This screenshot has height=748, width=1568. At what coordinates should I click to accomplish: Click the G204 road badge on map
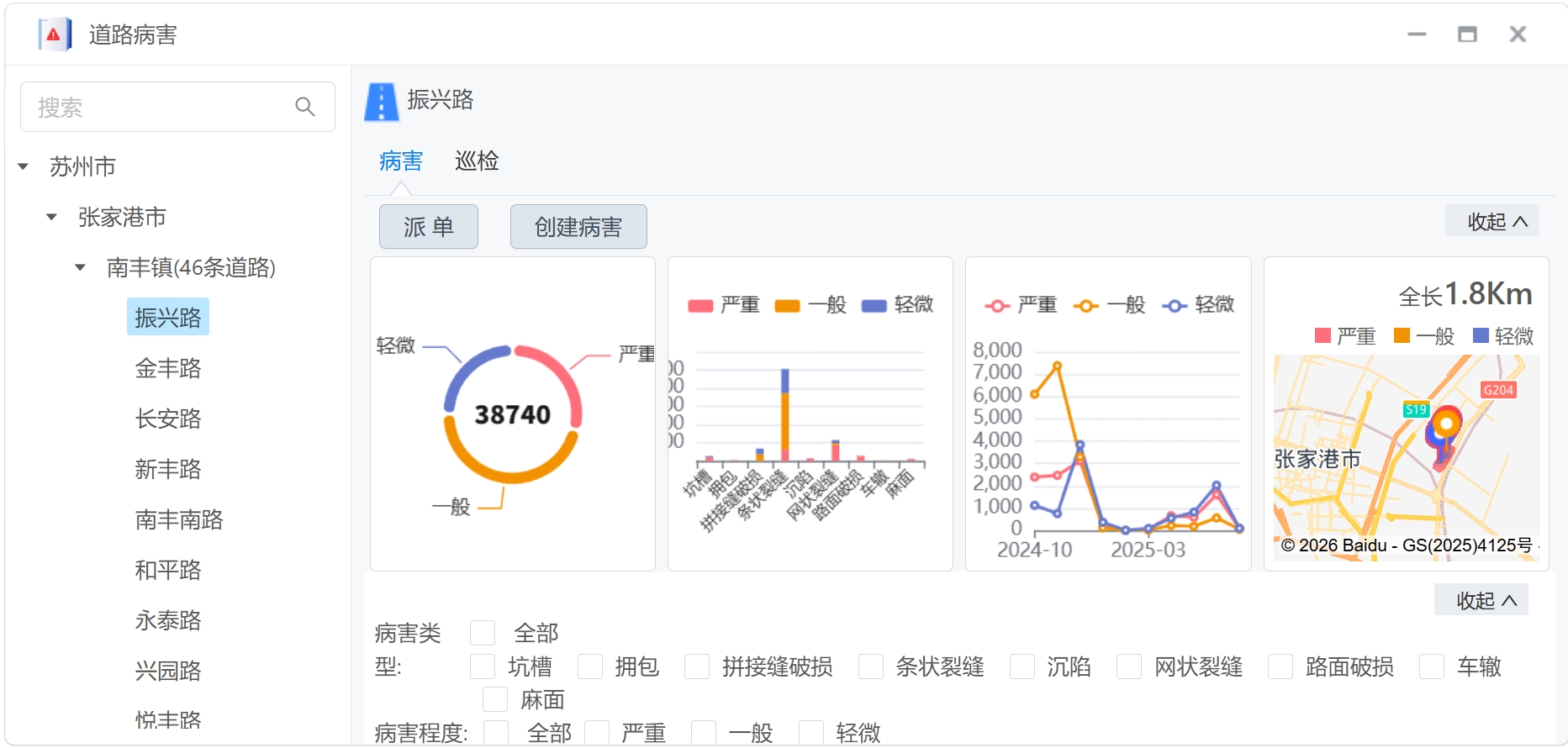[1498, 390]
